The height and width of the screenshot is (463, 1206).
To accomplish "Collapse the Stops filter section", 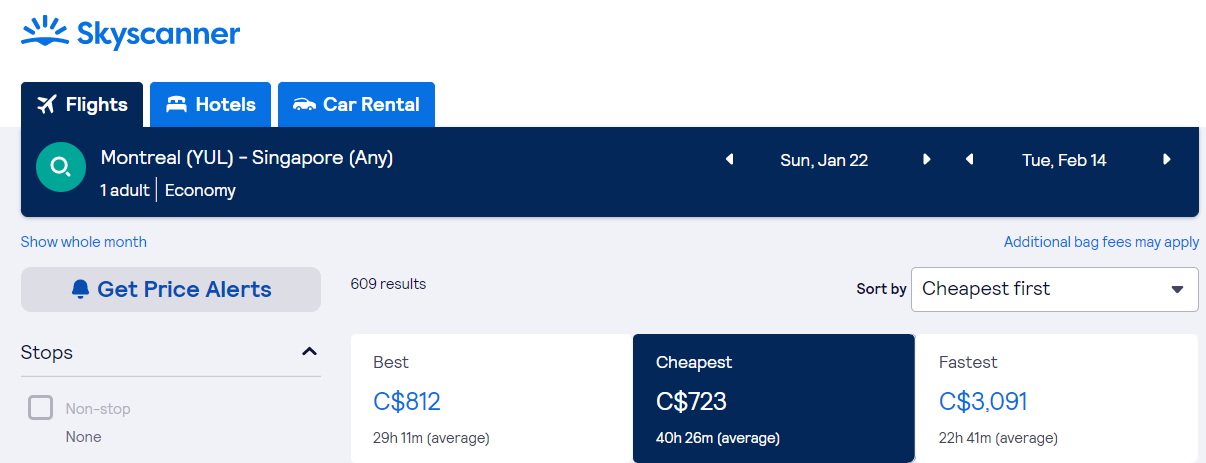I will (x=309, y=352).
